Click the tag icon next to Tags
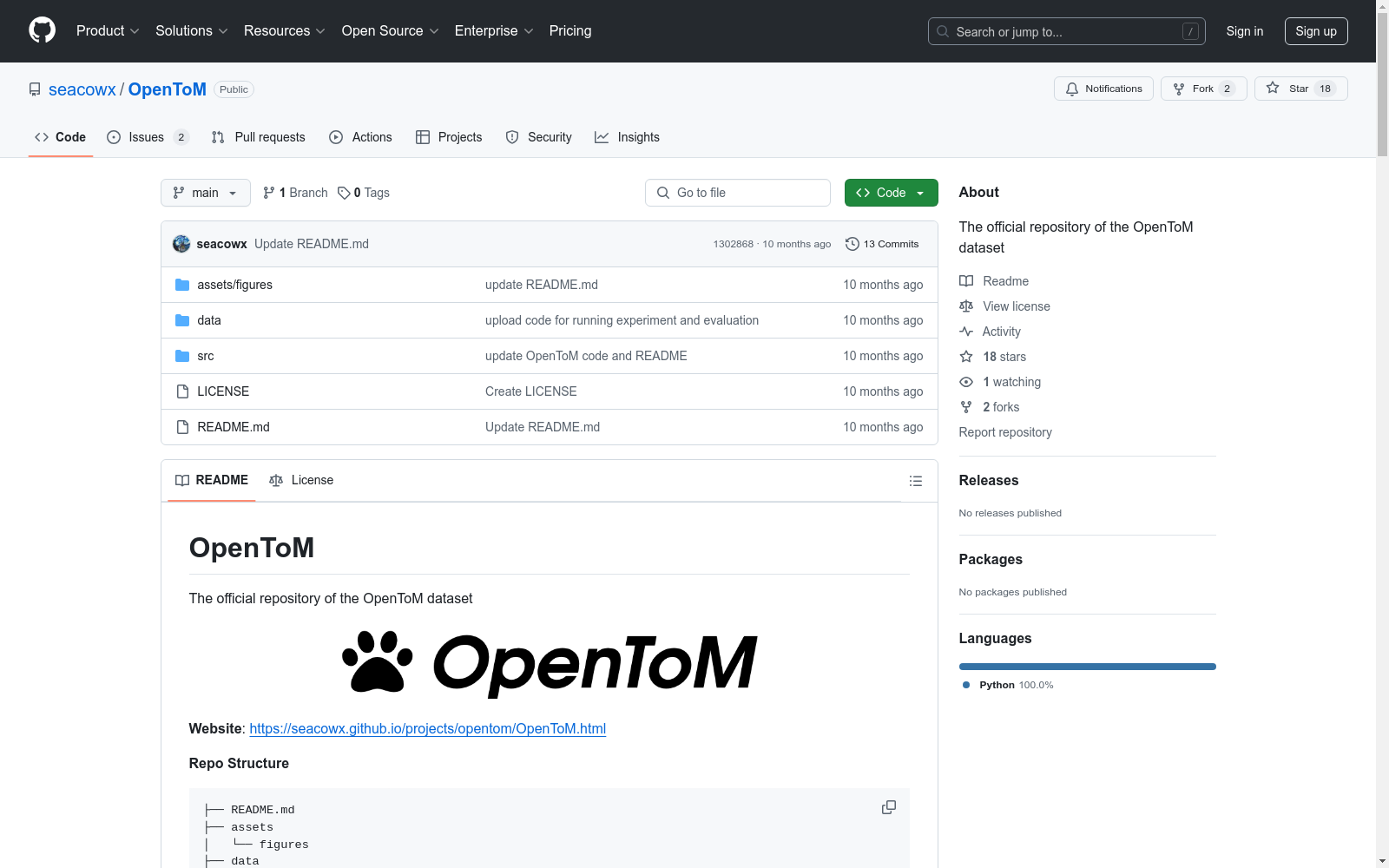Screen dimensions: 1389x868 pyautogui.click(x=344, y=193)
